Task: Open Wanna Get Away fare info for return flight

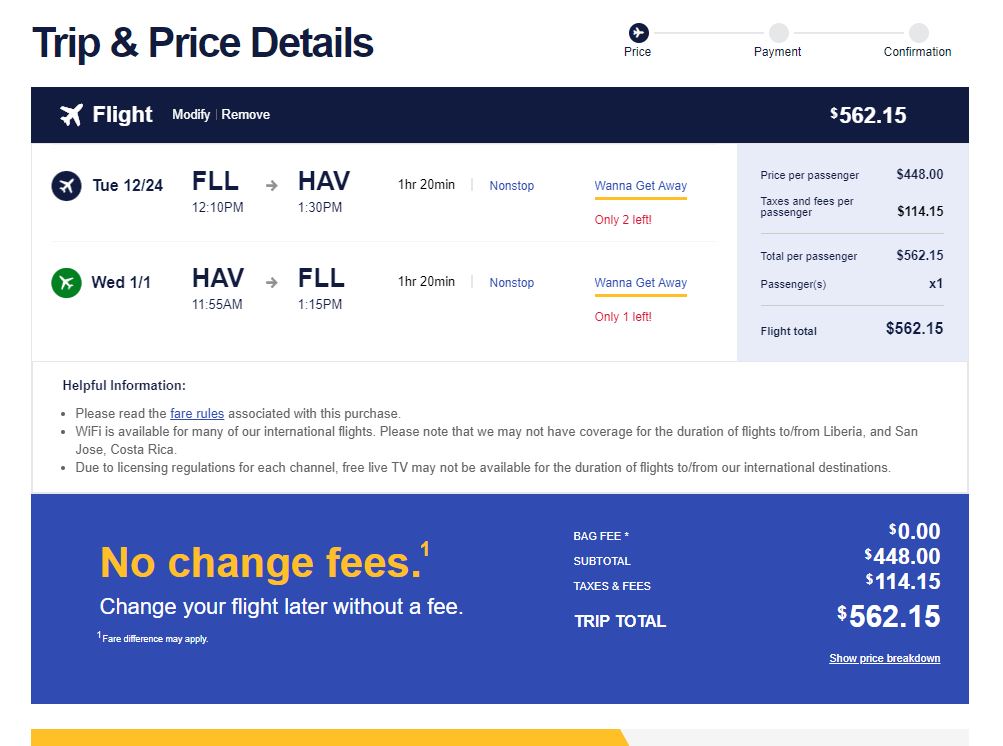Action: pyautogui.click(x=640, y=283)
